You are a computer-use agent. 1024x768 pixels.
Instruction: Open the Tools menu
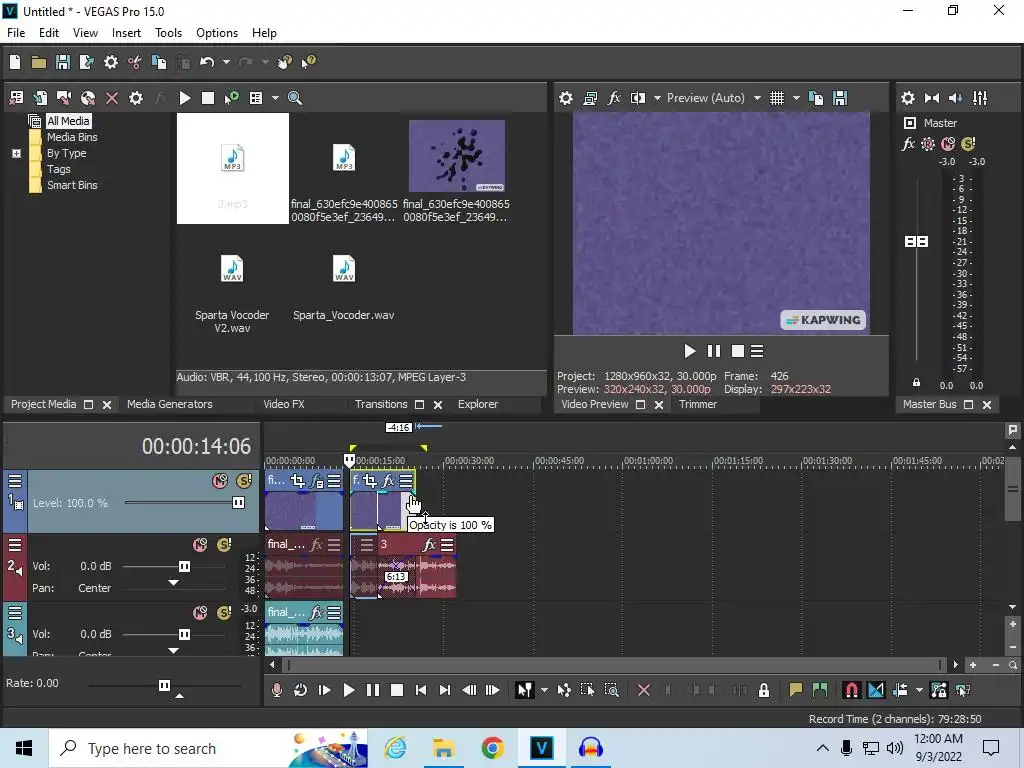click(168, 33)
